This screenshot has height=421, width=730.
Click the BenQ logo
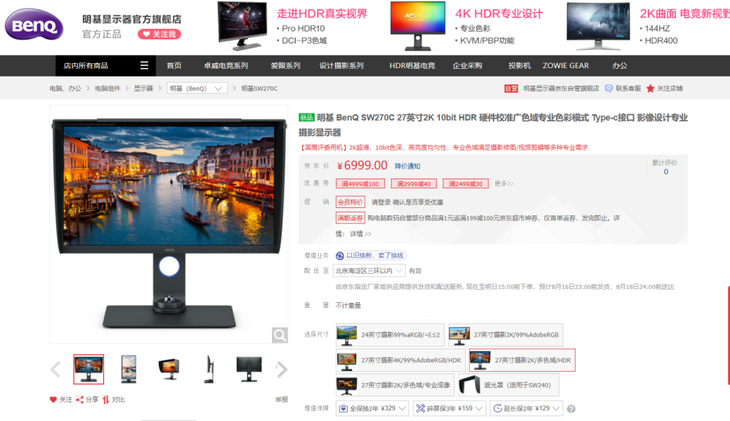(x=34, y=25)
